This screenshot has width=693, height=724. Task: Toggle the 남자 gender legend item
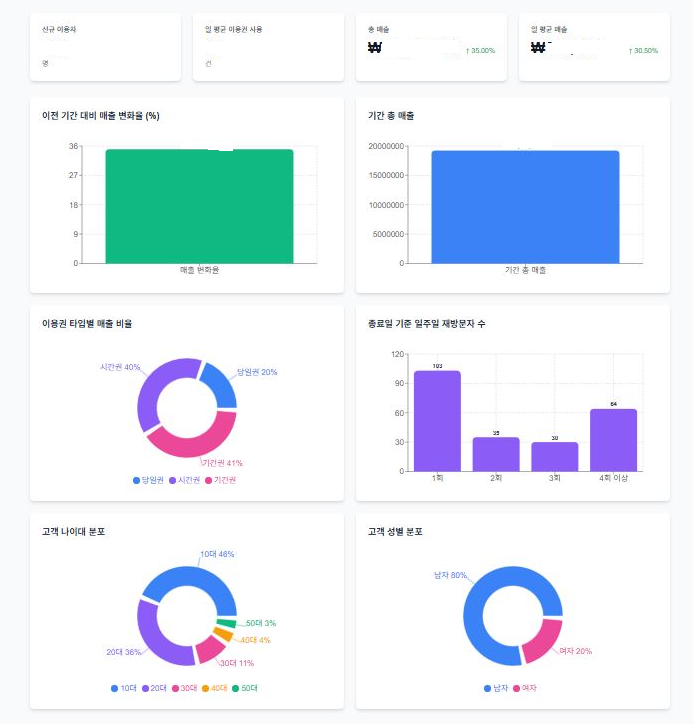[x=496, y=688]
